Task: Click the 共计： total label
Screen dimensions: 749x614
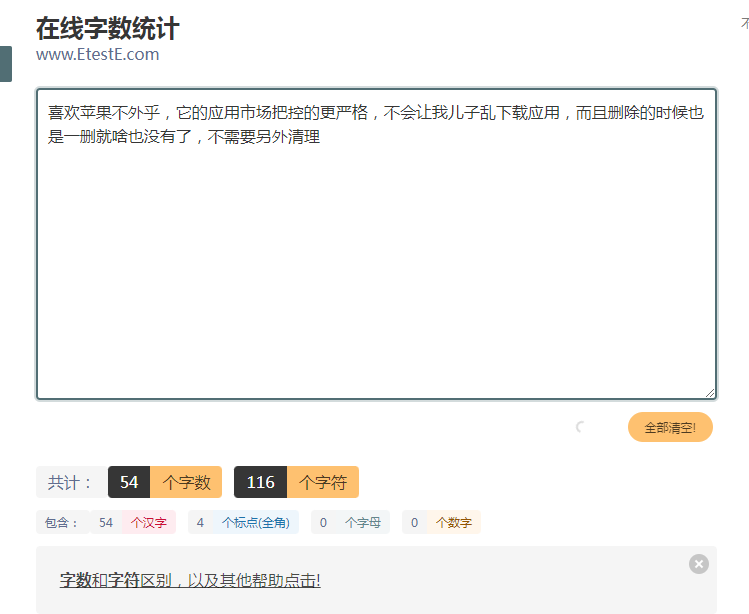Action: pos(71,482)
